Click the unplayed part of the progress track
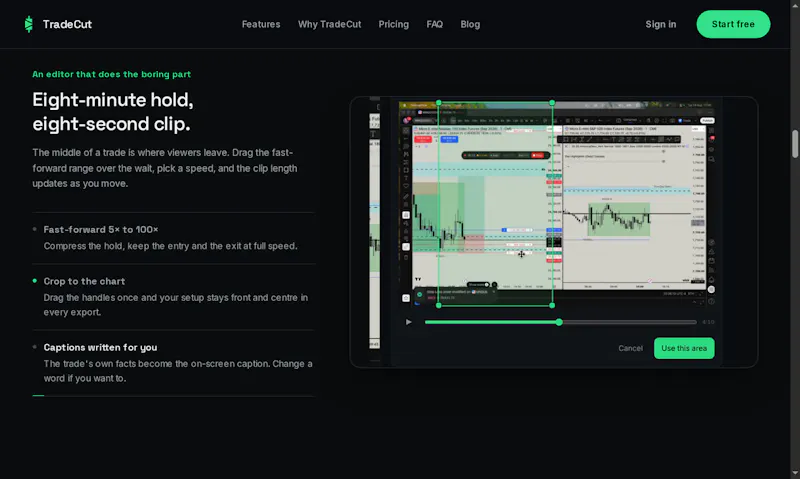 tap(628, 322)
